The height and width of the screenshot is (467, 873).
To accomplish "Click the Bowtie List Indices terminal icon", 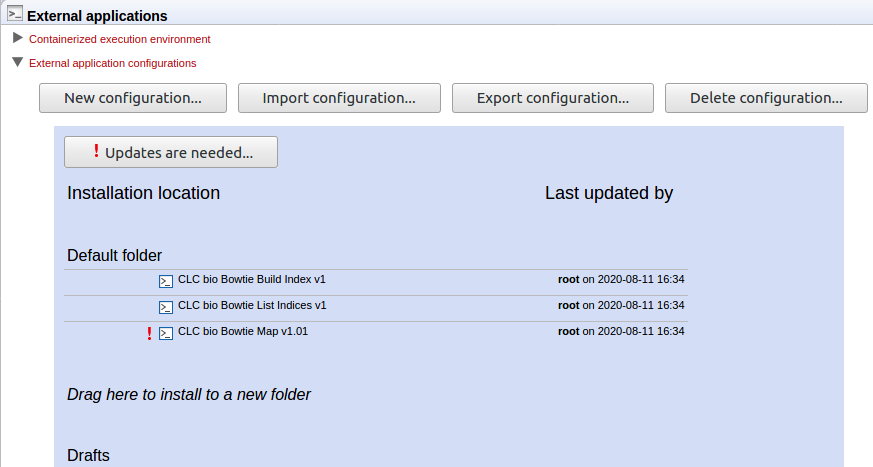I will click(166, 307).
